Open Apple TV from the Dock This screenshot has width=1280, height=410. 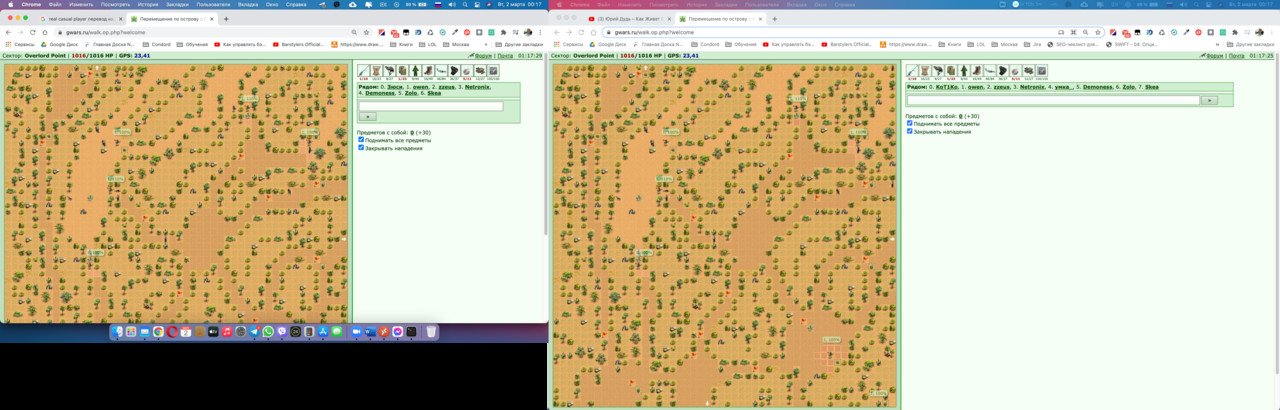click(x=213, y=331)
